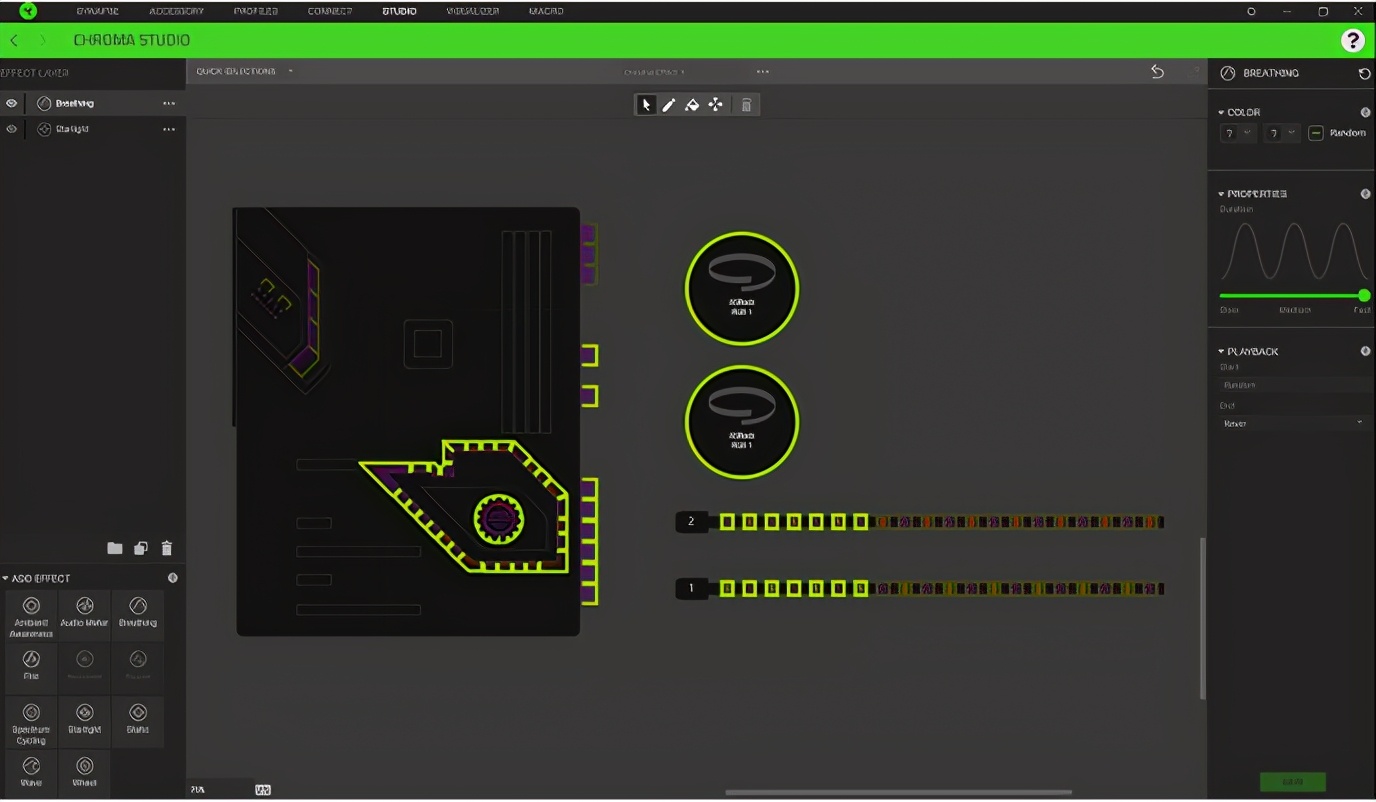Viewport: 1376px width, 802px height.
Task: Select the Starlight effect layer
Action: [92, 129]
